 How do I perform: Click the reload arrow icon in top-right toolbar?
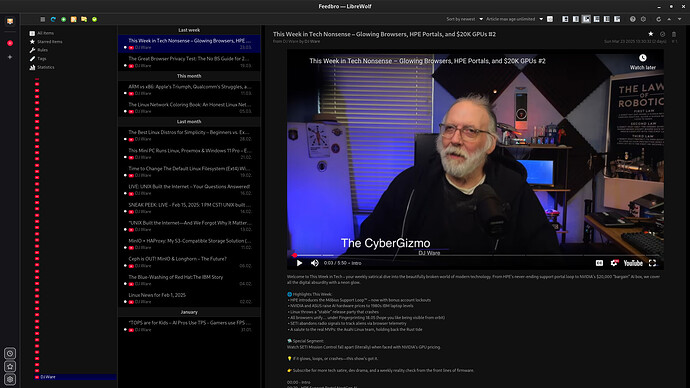coord(658,19)
